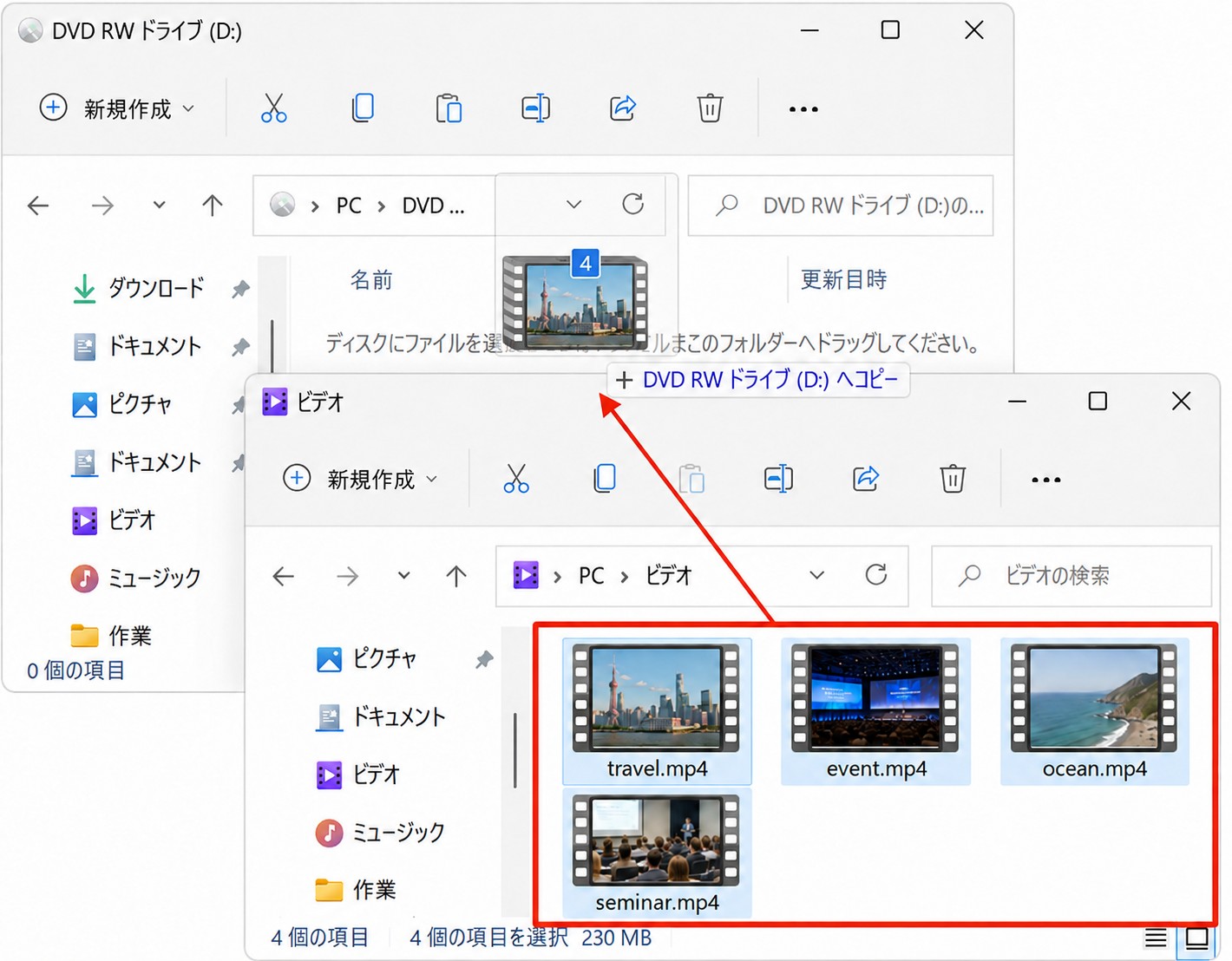
Task: Click Rename icon in ビデオ window
Action: (778, 479)
